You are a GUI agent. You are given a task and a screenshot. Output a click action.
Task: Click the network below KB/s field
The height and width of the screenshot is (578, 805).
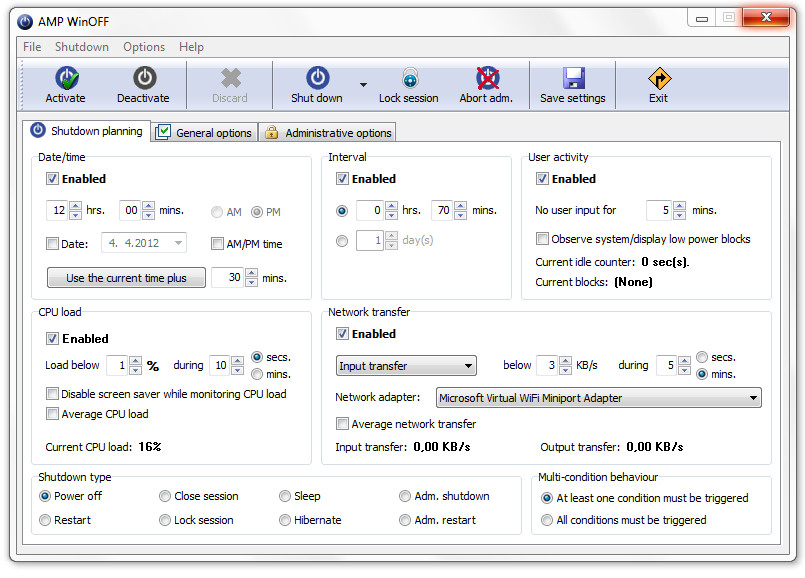[x=547, y=365]
